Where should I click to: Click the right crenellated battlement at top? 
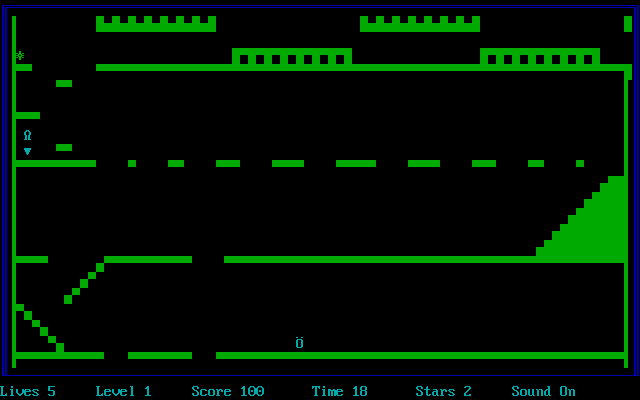[420, 24]
